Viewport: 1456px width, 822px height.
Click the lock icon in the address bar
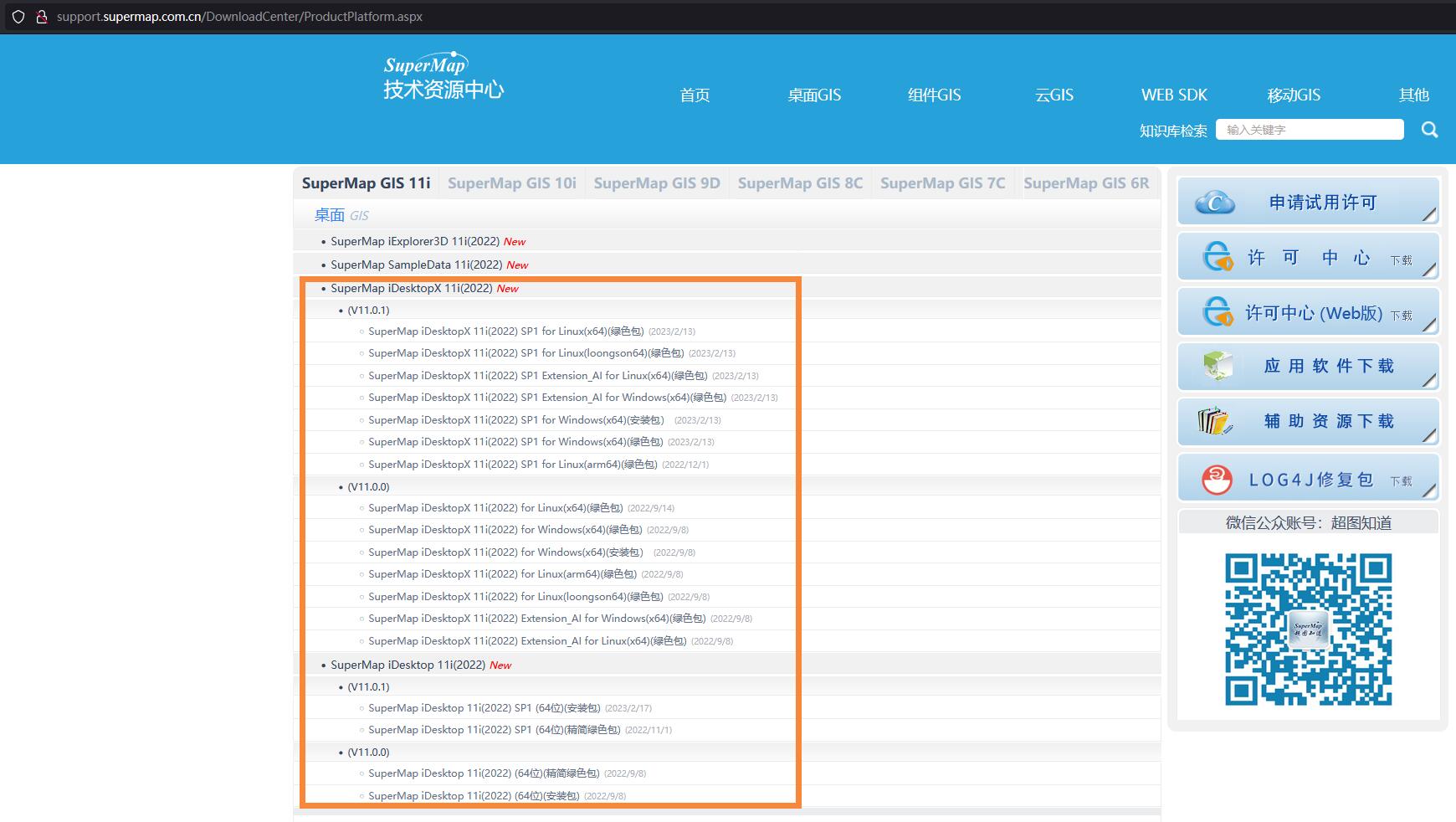[x=41, y=17]
